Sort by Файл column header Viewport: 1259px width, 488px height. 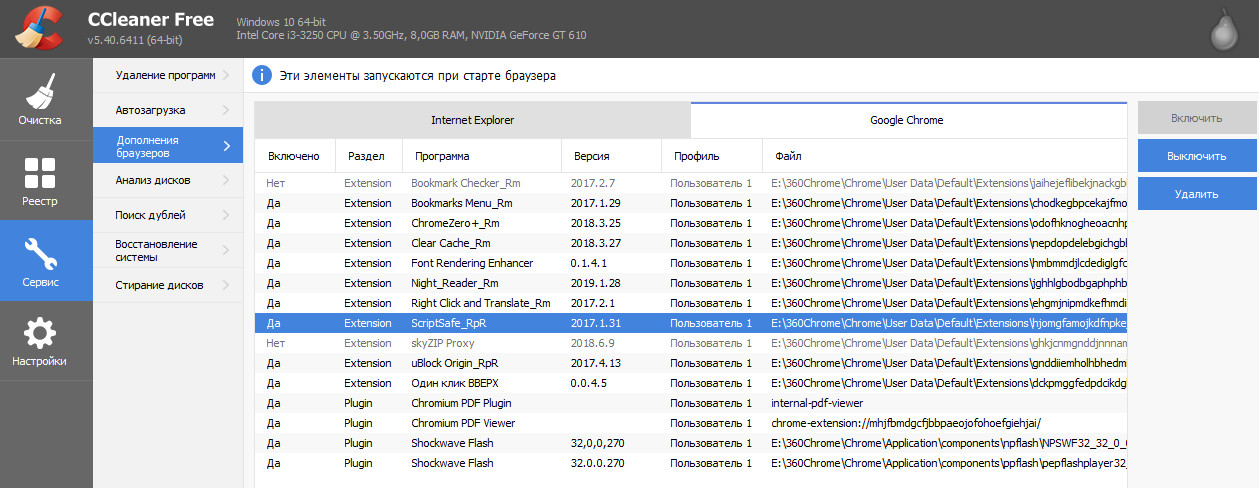[x=944, y=156]
